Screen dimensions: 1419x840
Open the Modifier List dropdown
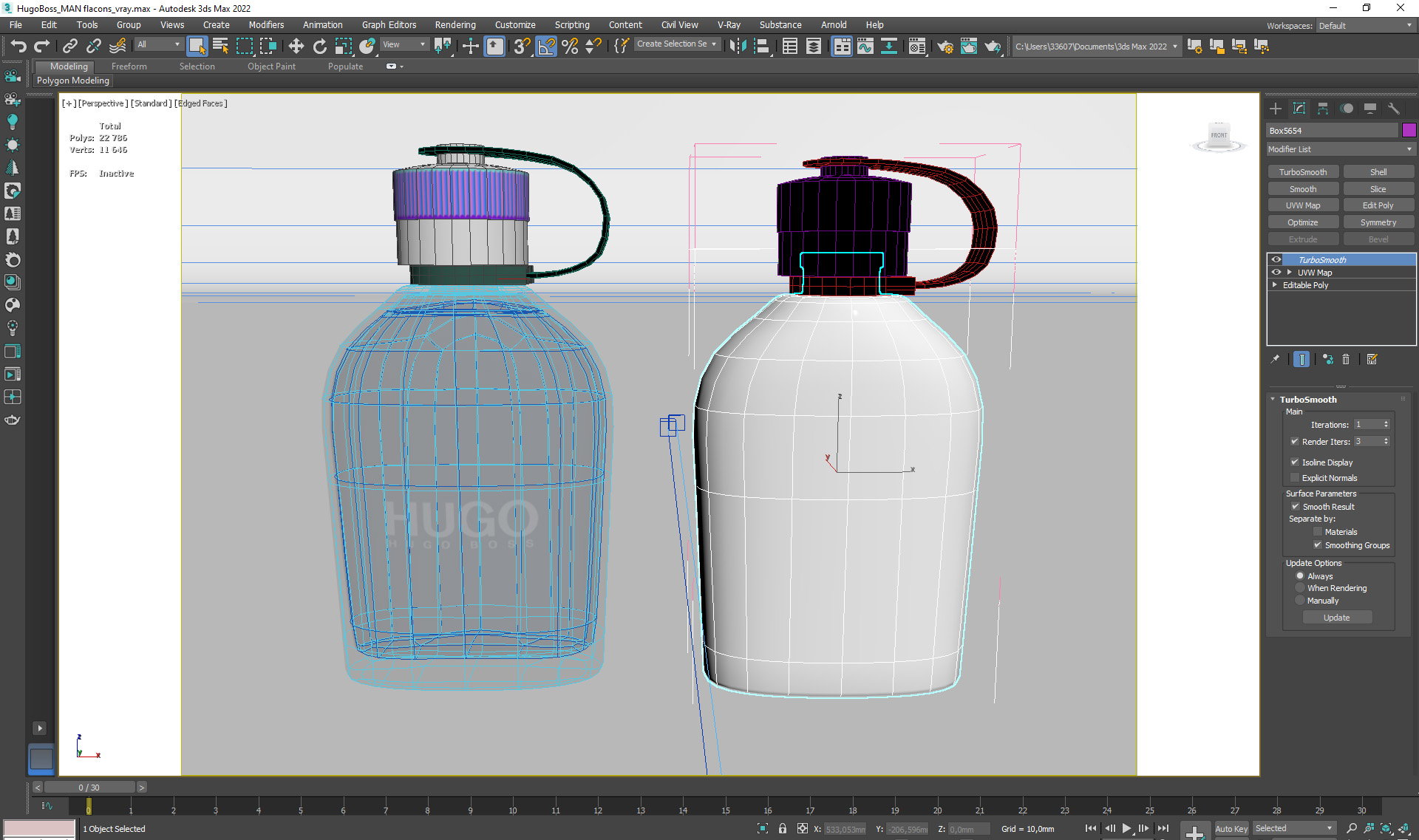[x=1341, y=149]
